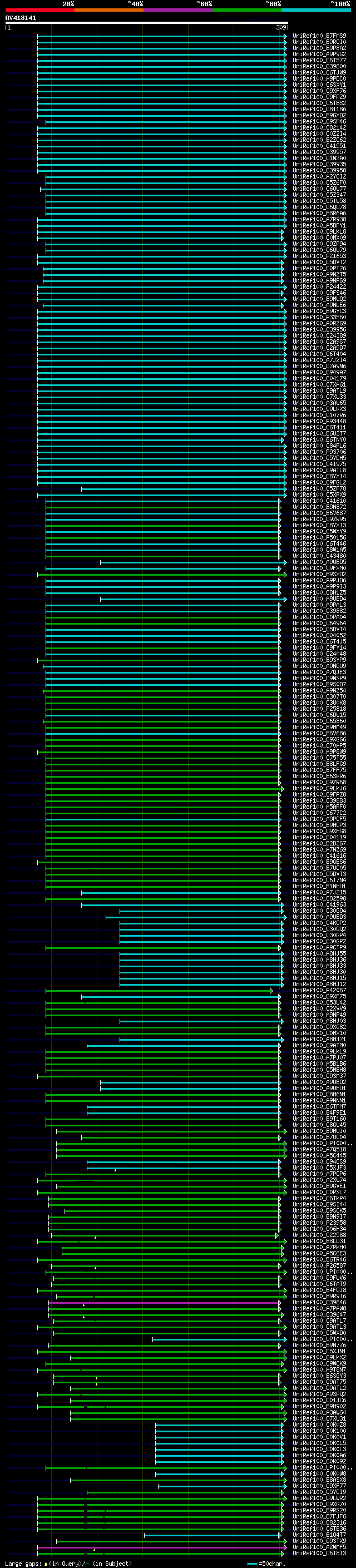This screenshot has height=1568, width=356.
Task: Click hit label UniRef100_Q41951
Action: click(x=319, y=146)
